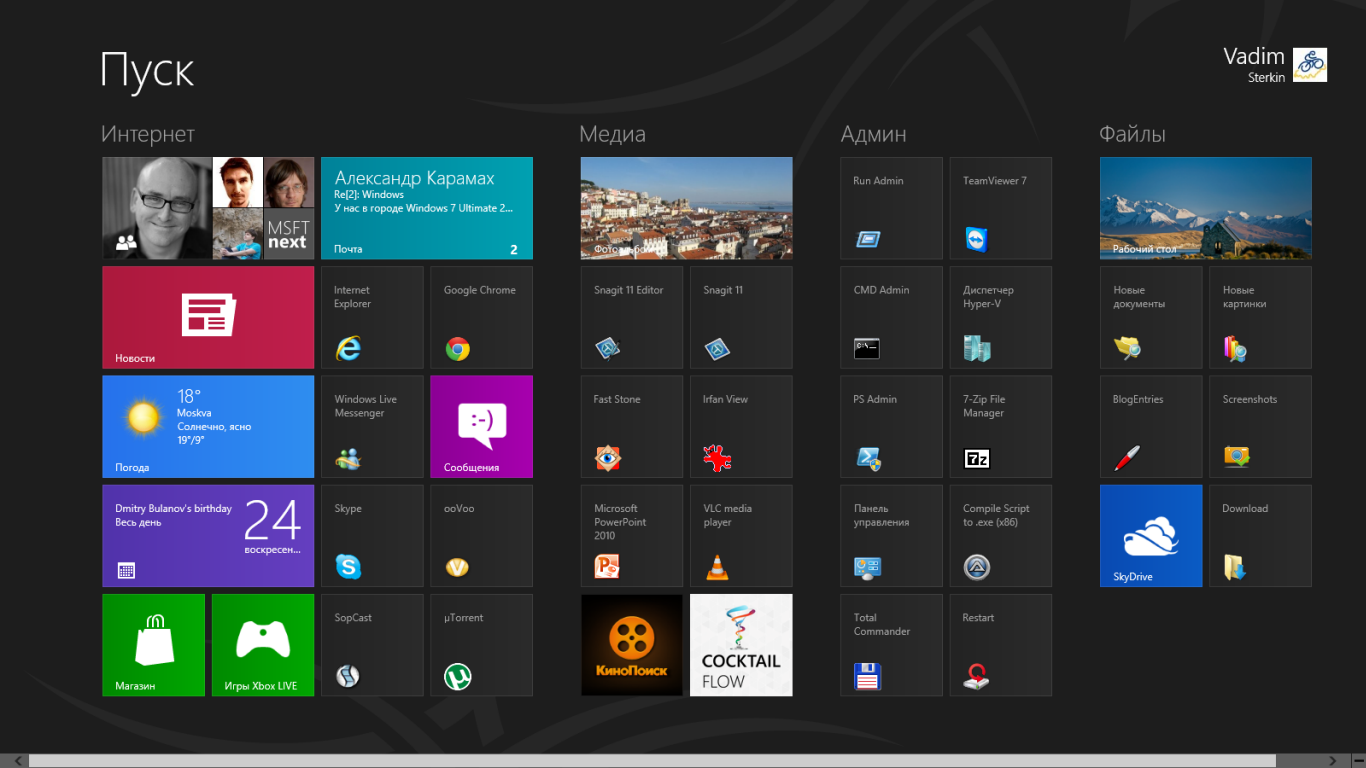Click the Медиа group heading
The image size is (1366, 768).
[613, 134]
